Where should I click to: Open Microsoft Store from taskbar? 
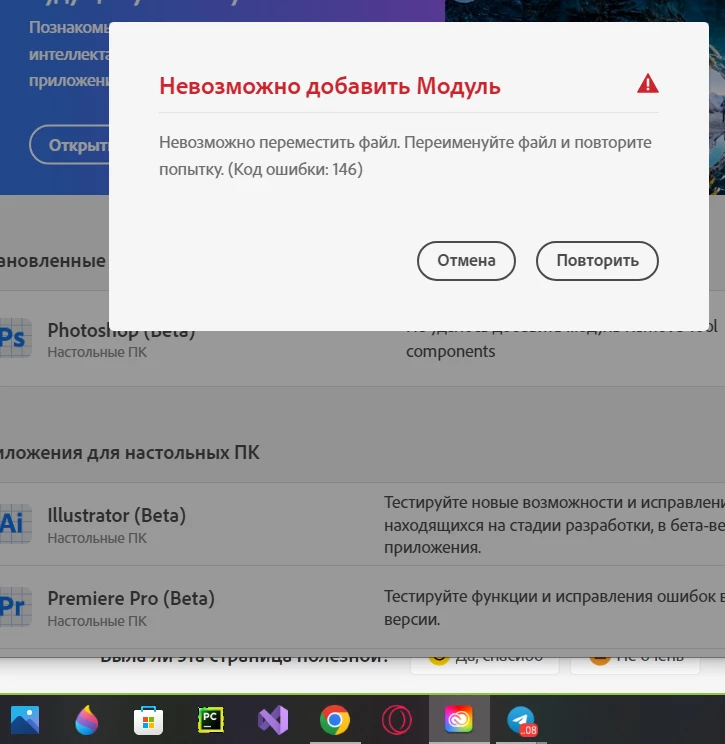[x=149, y=720]
